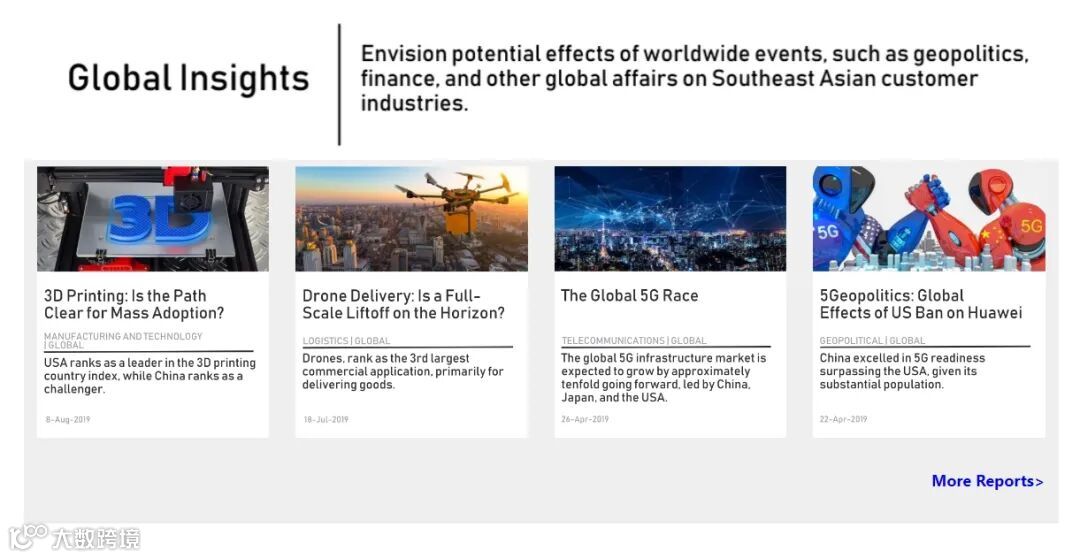Select 'MANUFACTURING AND TECHNOLOGY | GLOBAL' category label

(x=123, y=340)
